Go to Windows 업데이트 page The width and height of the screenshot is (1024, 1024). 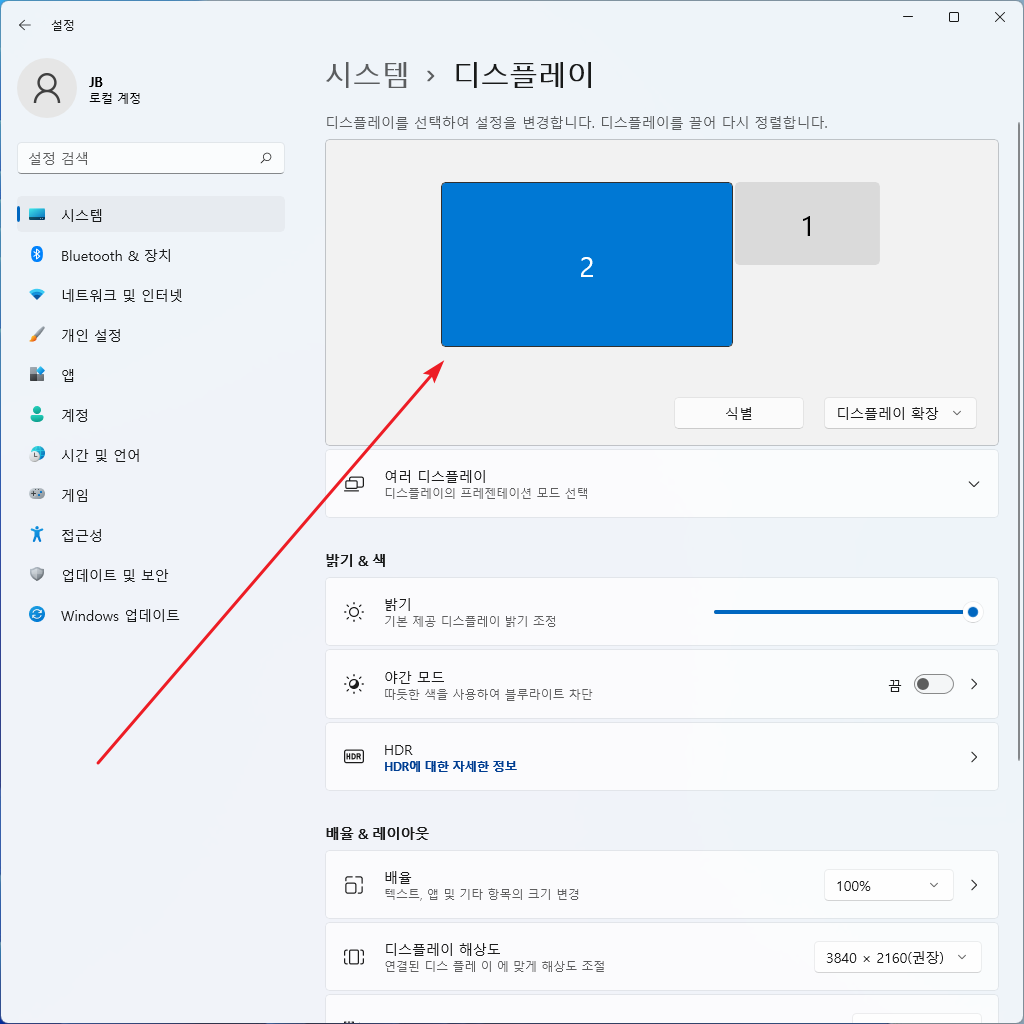point(151,615)
